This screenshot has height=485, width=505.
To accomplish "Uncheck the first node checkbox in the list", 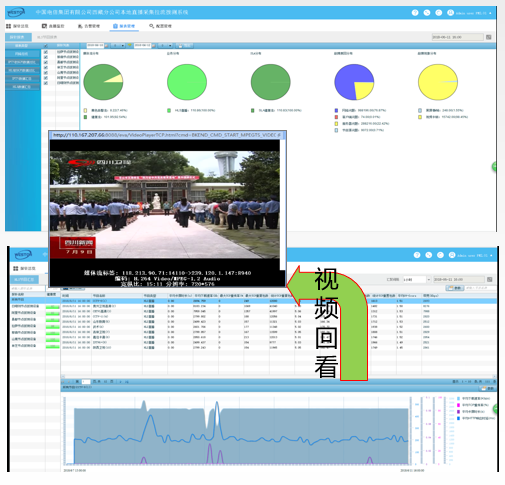I will tap(46, 52).
